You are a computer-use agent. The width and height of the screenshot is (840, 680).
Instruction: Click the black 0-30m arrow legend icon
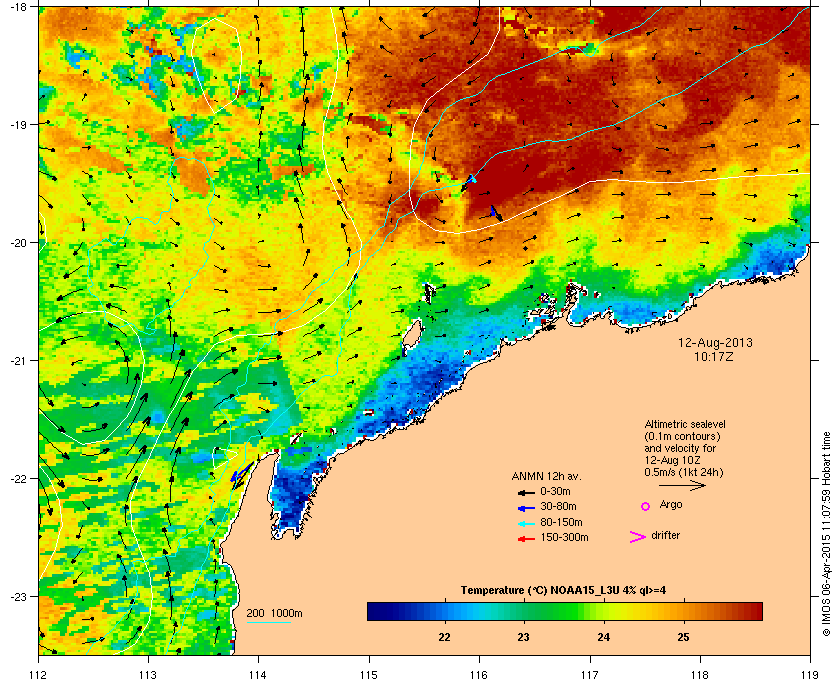click(x=527, y=492)
